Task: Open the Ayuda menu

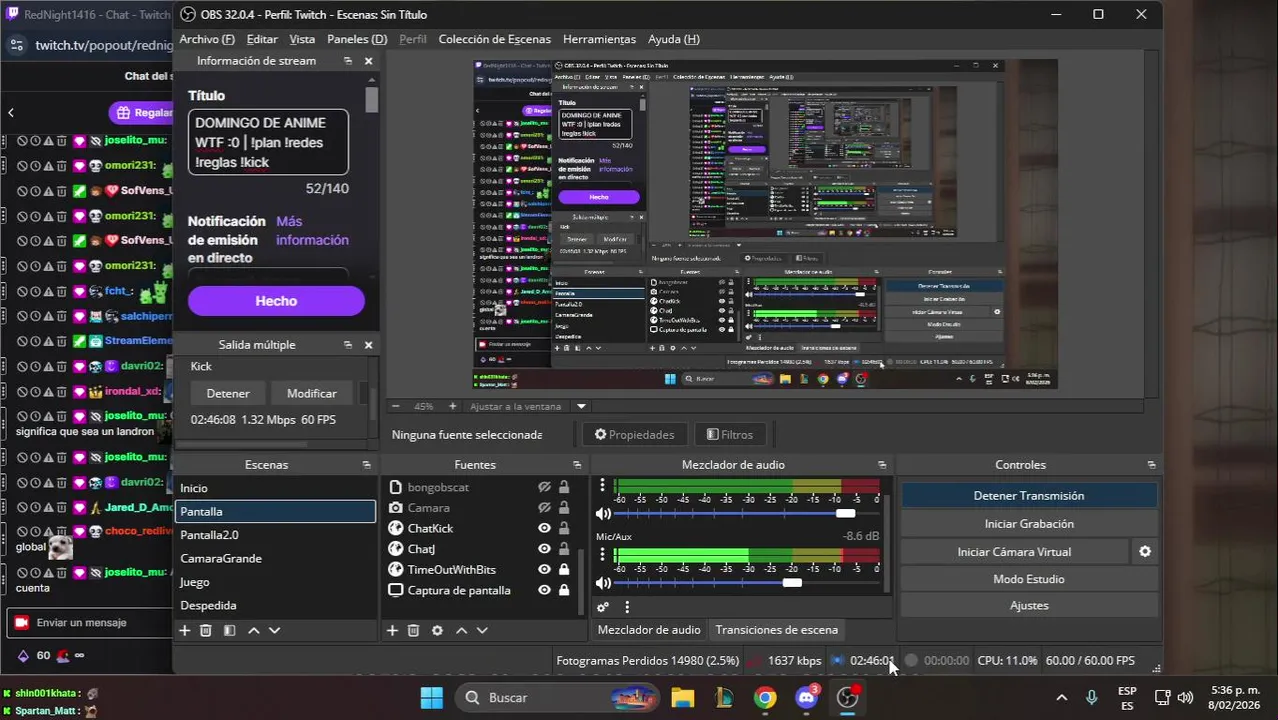Action: pos(674,39)
